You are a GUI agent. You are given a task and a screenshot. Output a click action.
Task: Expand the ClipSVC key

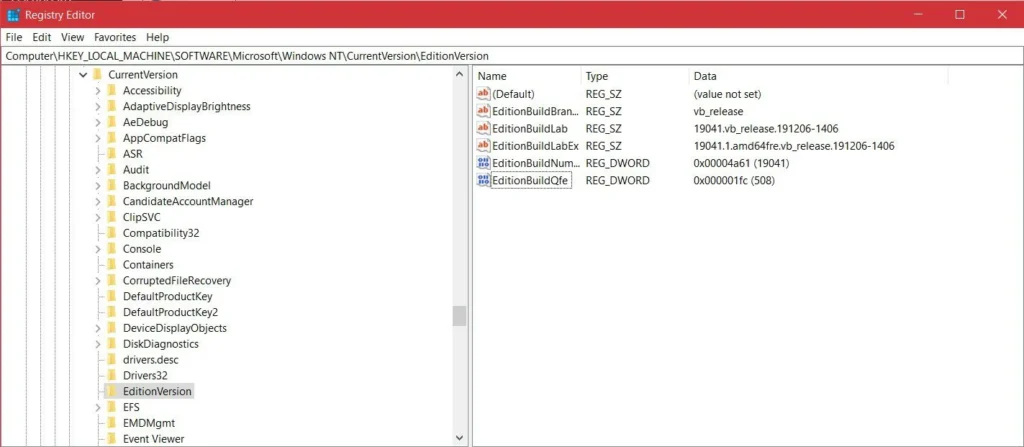click(97, 218)
